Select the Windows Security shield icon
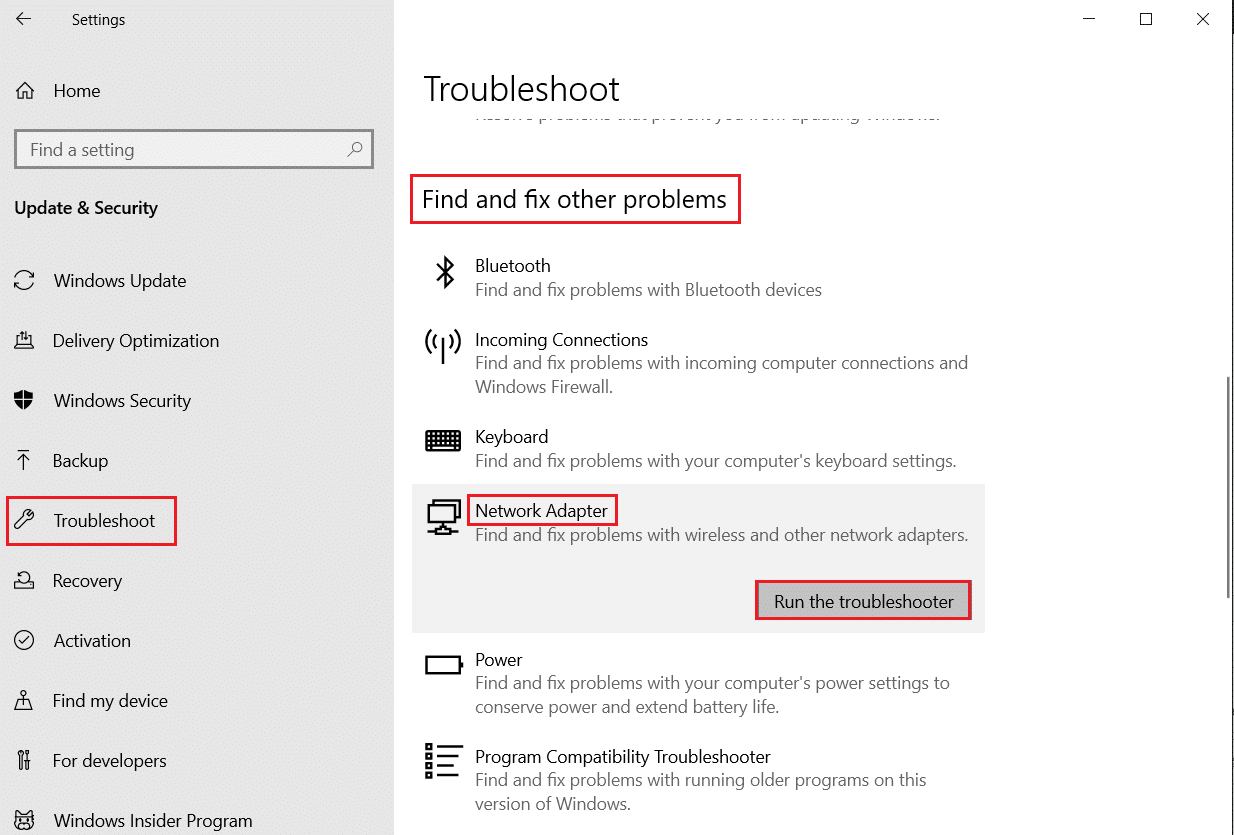 (23, 400)
